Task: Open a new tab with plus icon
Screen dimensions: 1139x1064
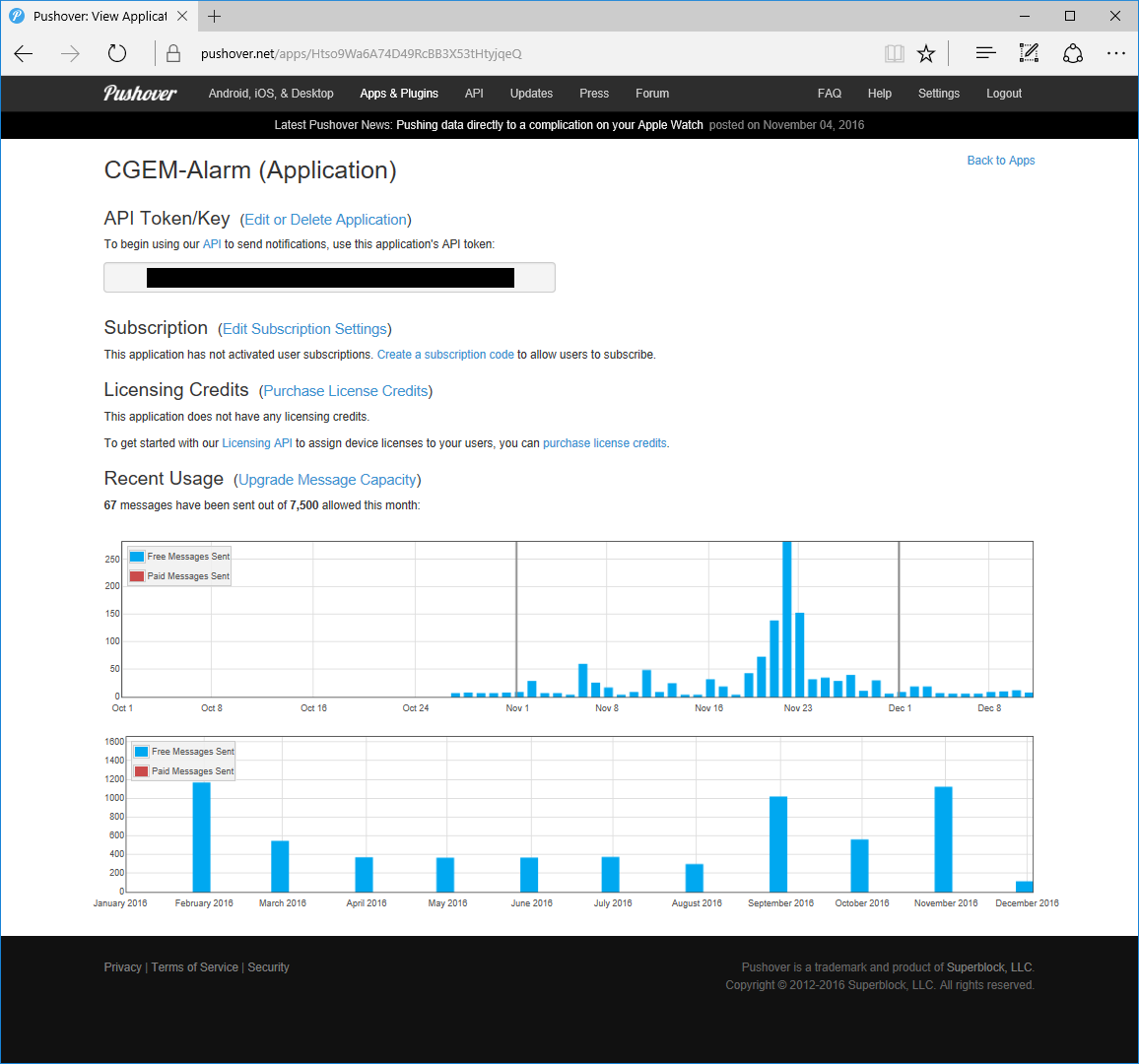Action: click(x=214, y=16)
